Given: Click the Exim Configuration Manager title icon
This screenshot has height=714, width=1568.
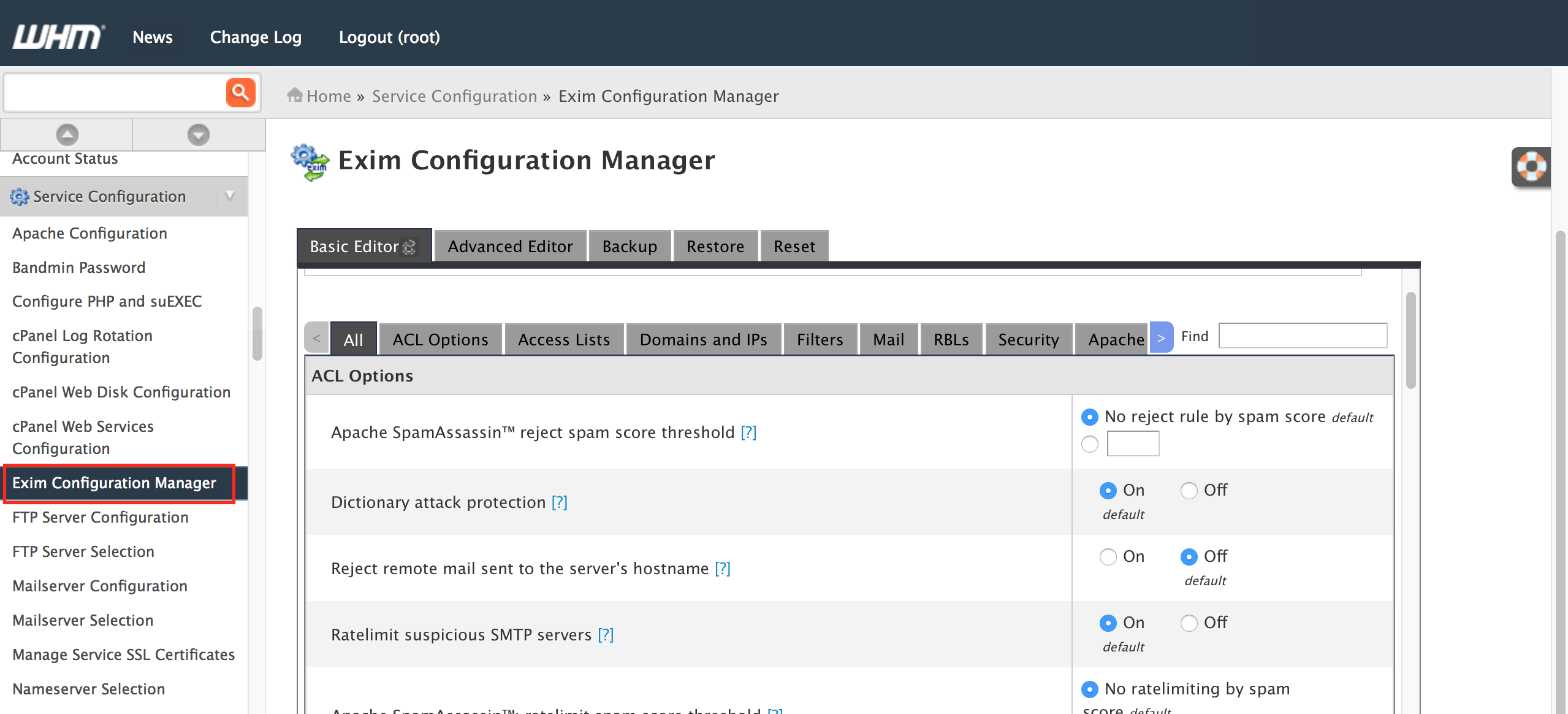Looking at the screenshot, I should [x=310, y=163].
